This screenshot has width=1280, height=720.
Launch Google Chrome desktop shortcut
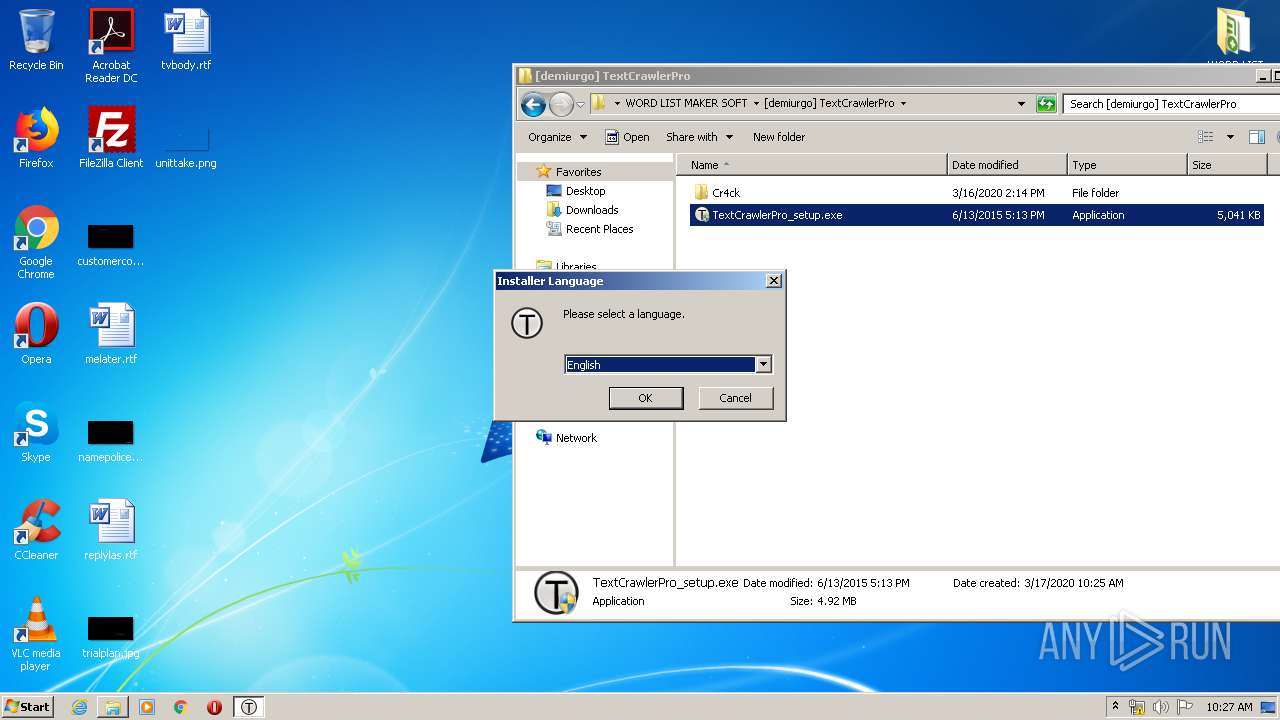[36, 243]
